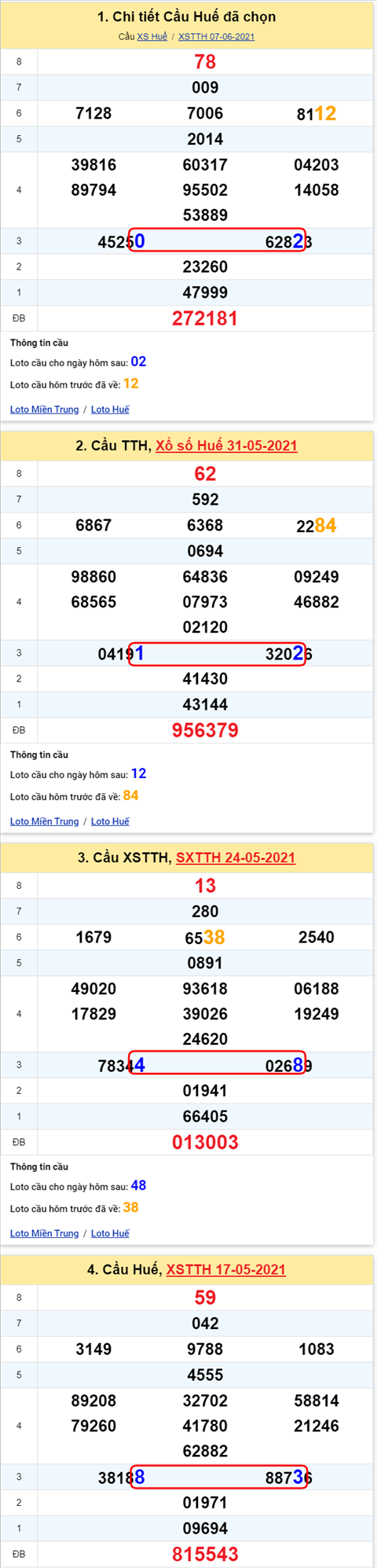This screenshot has width=377, height=1568.
Task: Click prize 8 result 13
Action: coord(205,886)
